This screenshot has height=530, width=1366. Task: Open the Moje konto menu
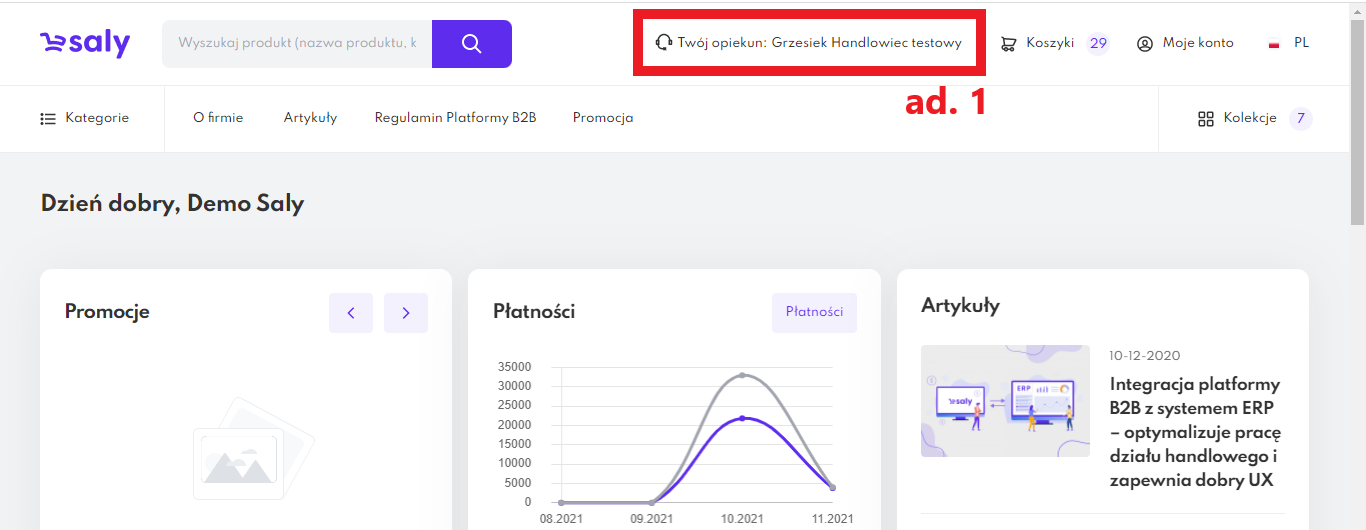pyautogui.click(x=1197, y=43)
